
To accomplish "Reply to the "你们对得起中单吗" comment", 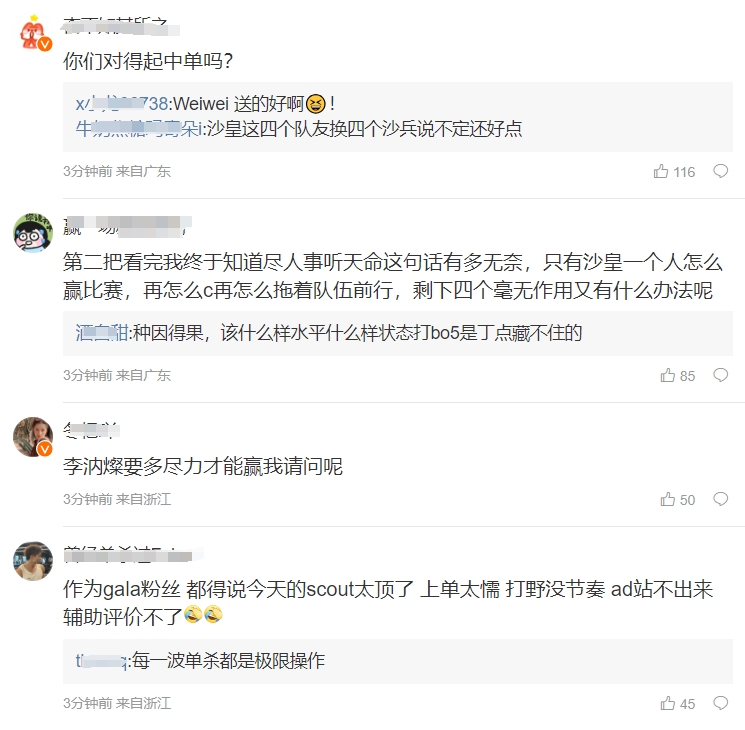I will tap(720, 172).
